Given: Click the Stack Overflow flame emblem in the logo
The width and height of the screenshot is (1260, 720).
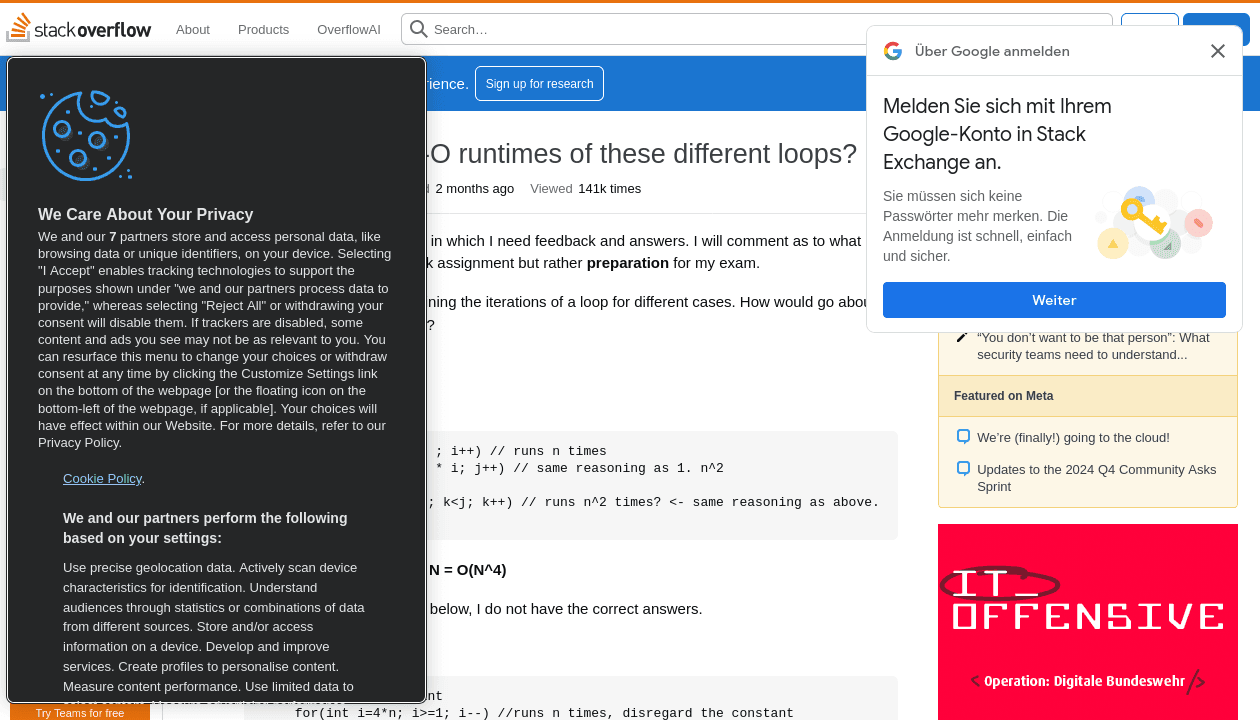Looking at the screenshot, I should tap(18, 27).
